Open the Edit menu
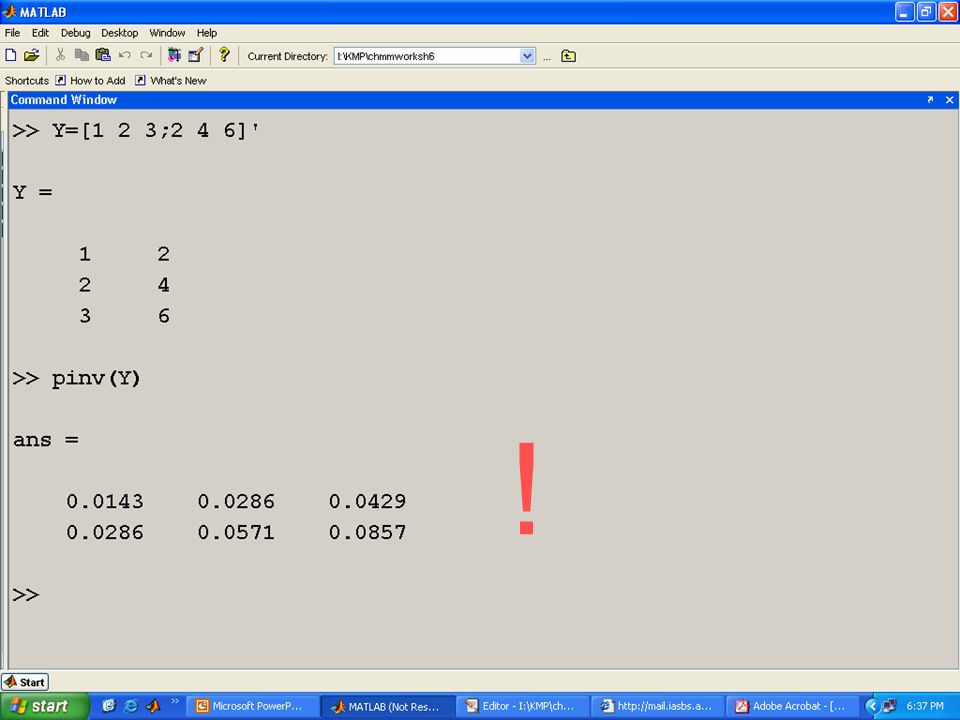Screen dimensions: 960x720 [40, 33]
